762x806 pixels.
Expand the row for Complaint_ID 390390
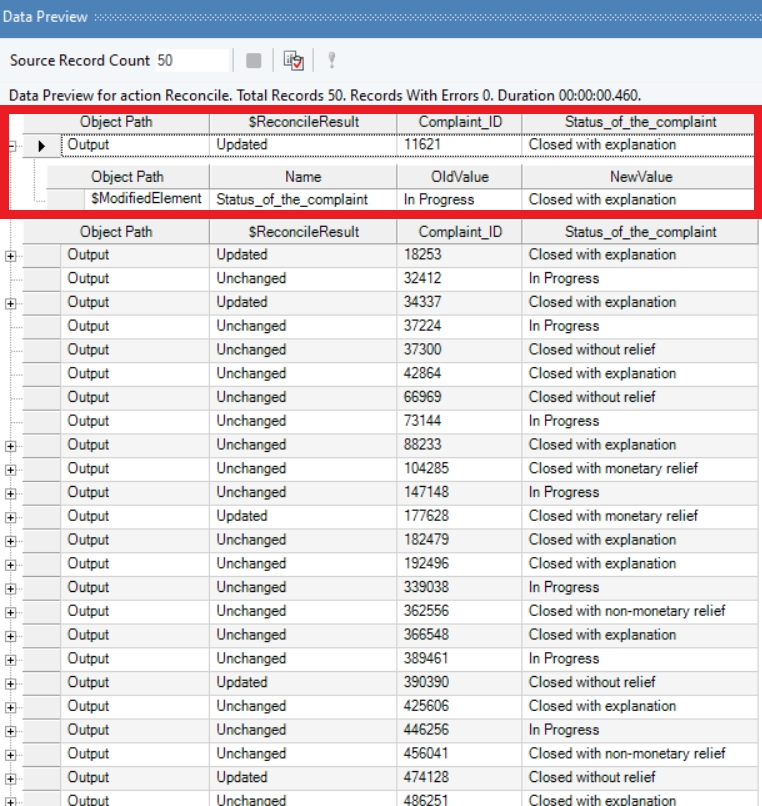coord(11,683)
